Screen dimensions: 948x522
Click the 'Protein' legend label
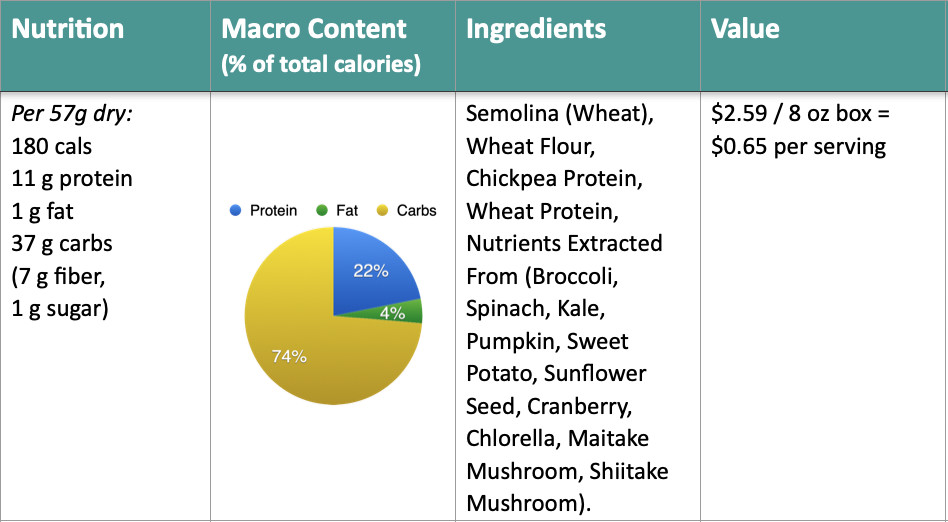(x=274, y=210)
